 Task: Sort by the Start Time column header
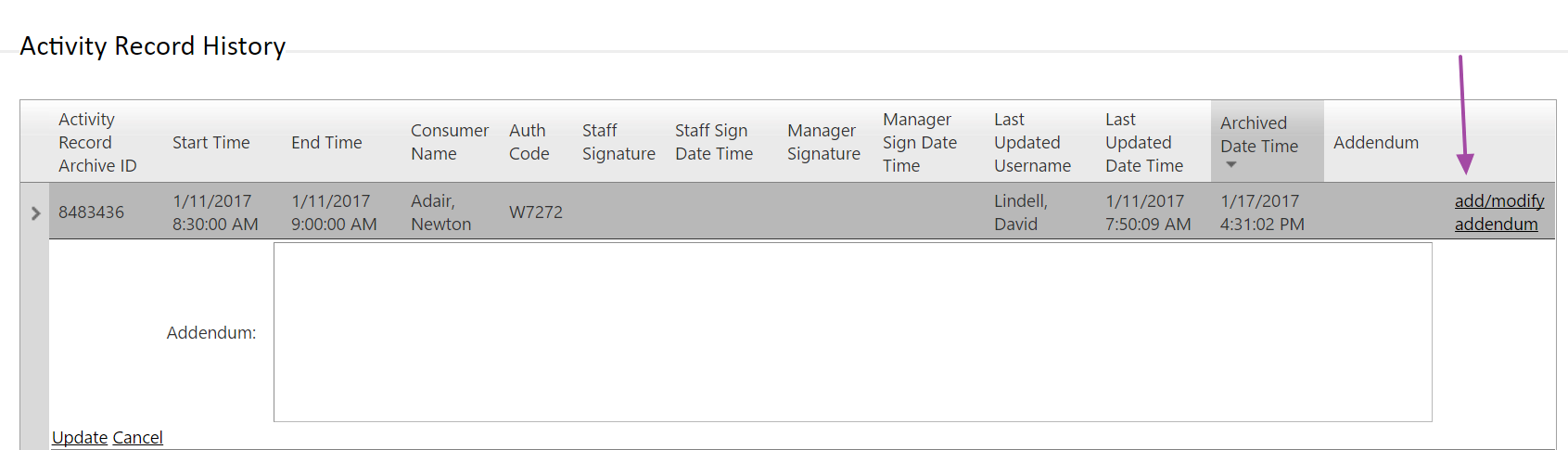[211, 143]
